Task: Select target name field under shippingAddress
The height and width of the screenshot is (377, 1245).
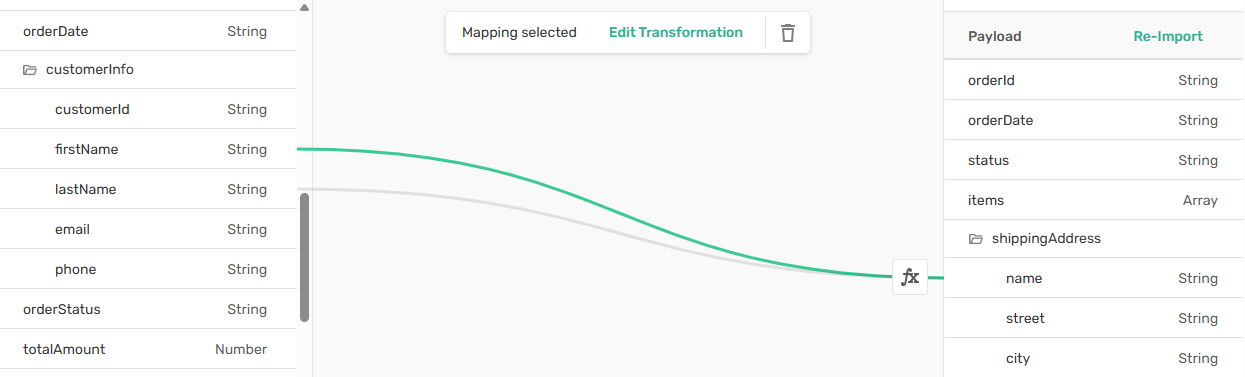Action: (x=1094, y=278)
